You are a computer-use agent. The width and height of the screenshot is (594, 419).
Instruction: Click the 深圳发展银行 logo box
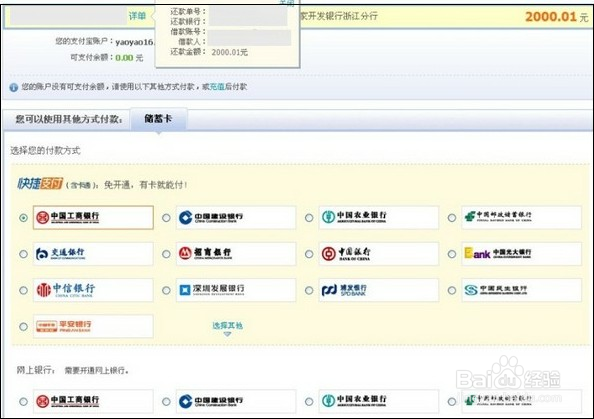point(236,290)
